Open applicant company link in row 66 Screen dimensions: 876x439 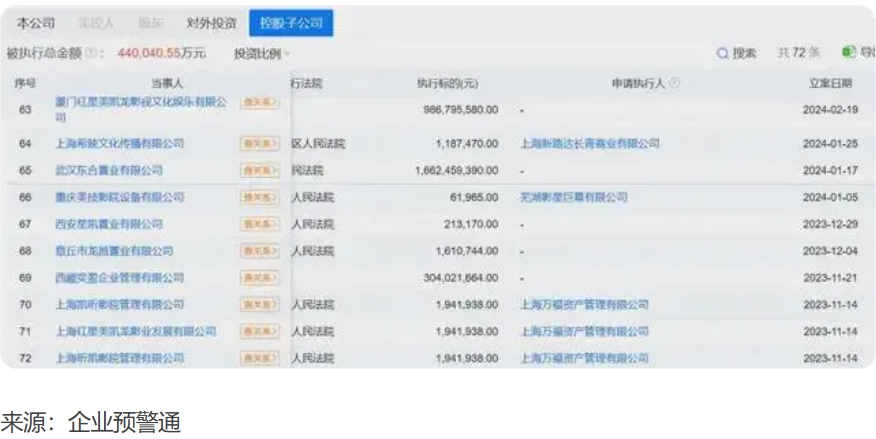574,197
